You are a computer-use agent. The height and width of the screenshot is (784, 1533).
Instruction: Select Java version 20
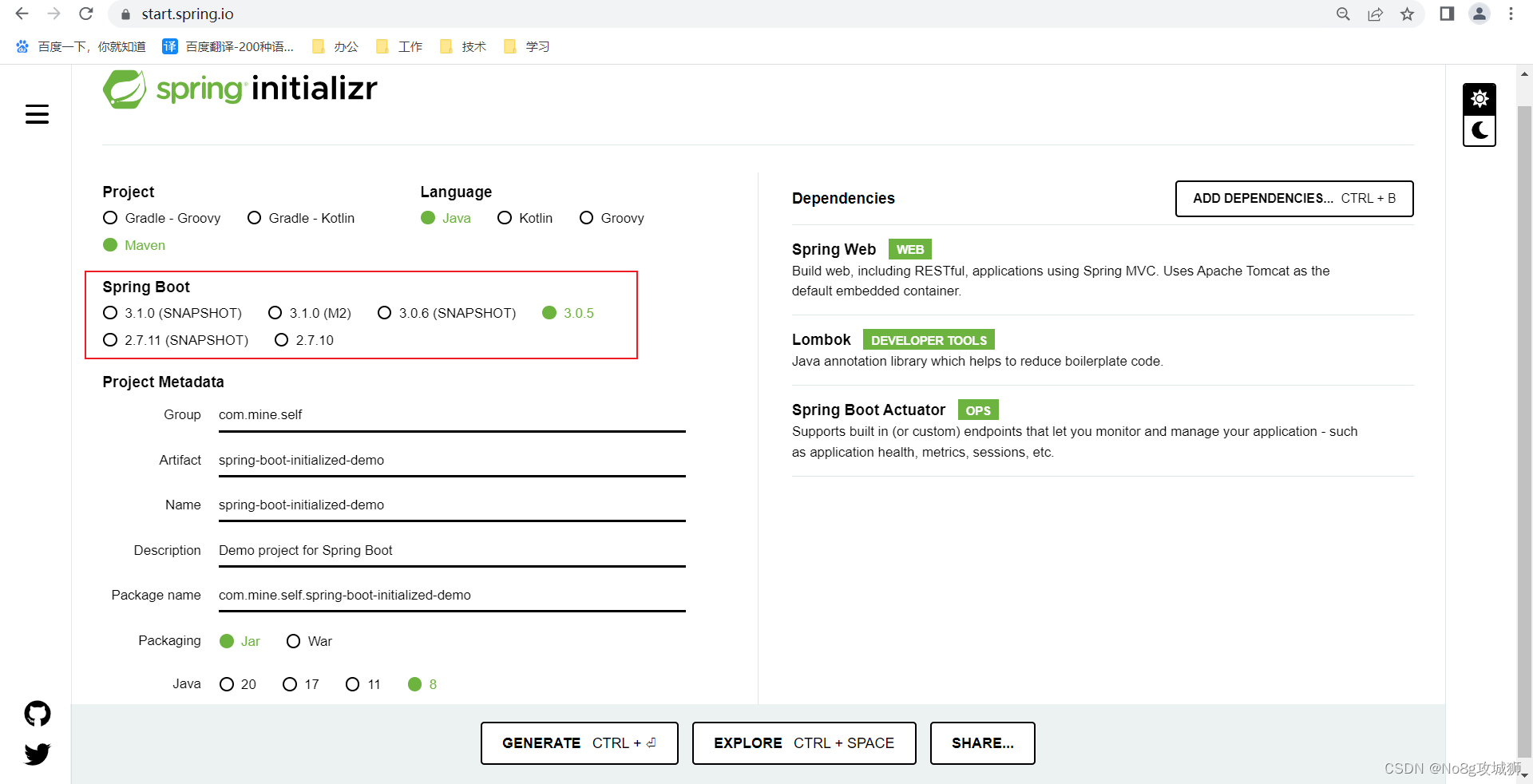coord(238,684)
